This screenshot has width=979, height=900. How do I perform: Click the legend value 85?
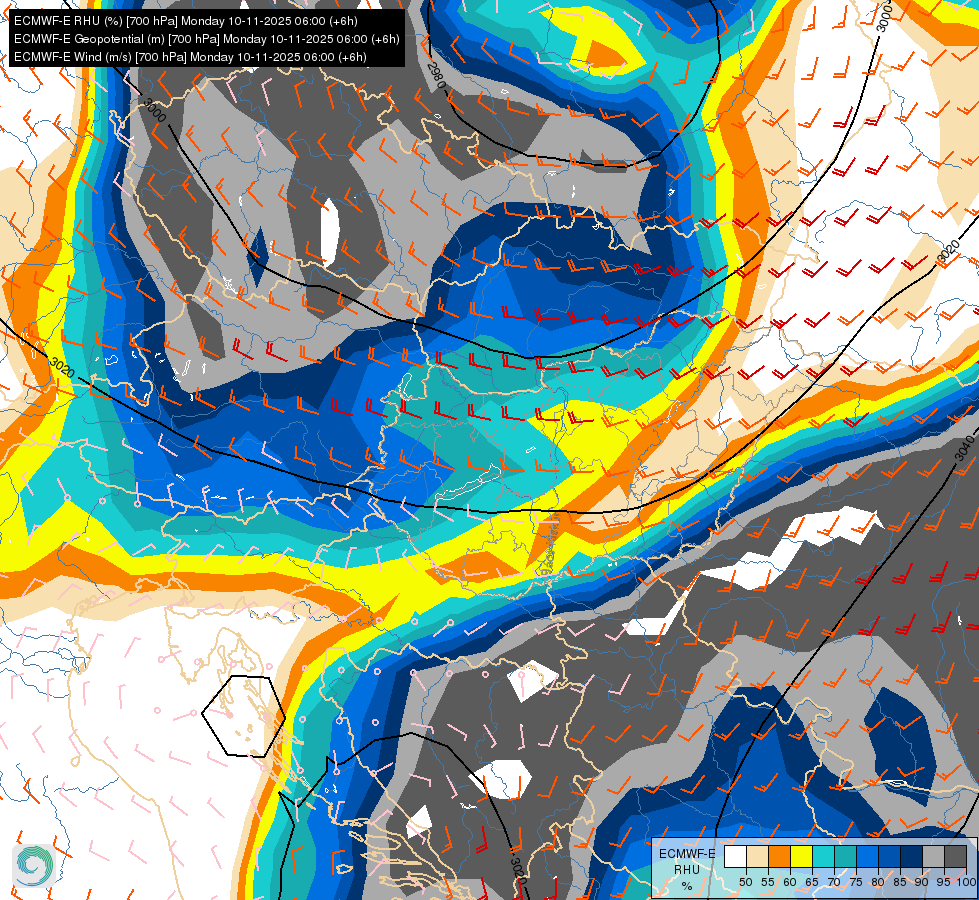(900, 882)
